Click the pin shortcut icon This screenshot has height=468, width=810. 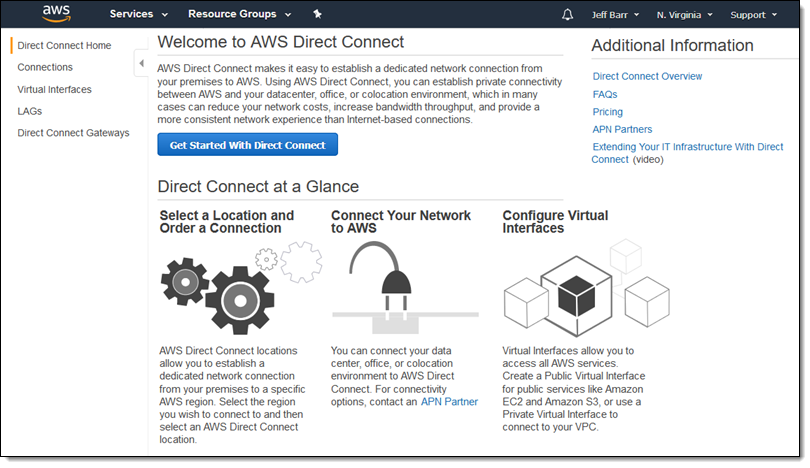click(x=317, y=14)
